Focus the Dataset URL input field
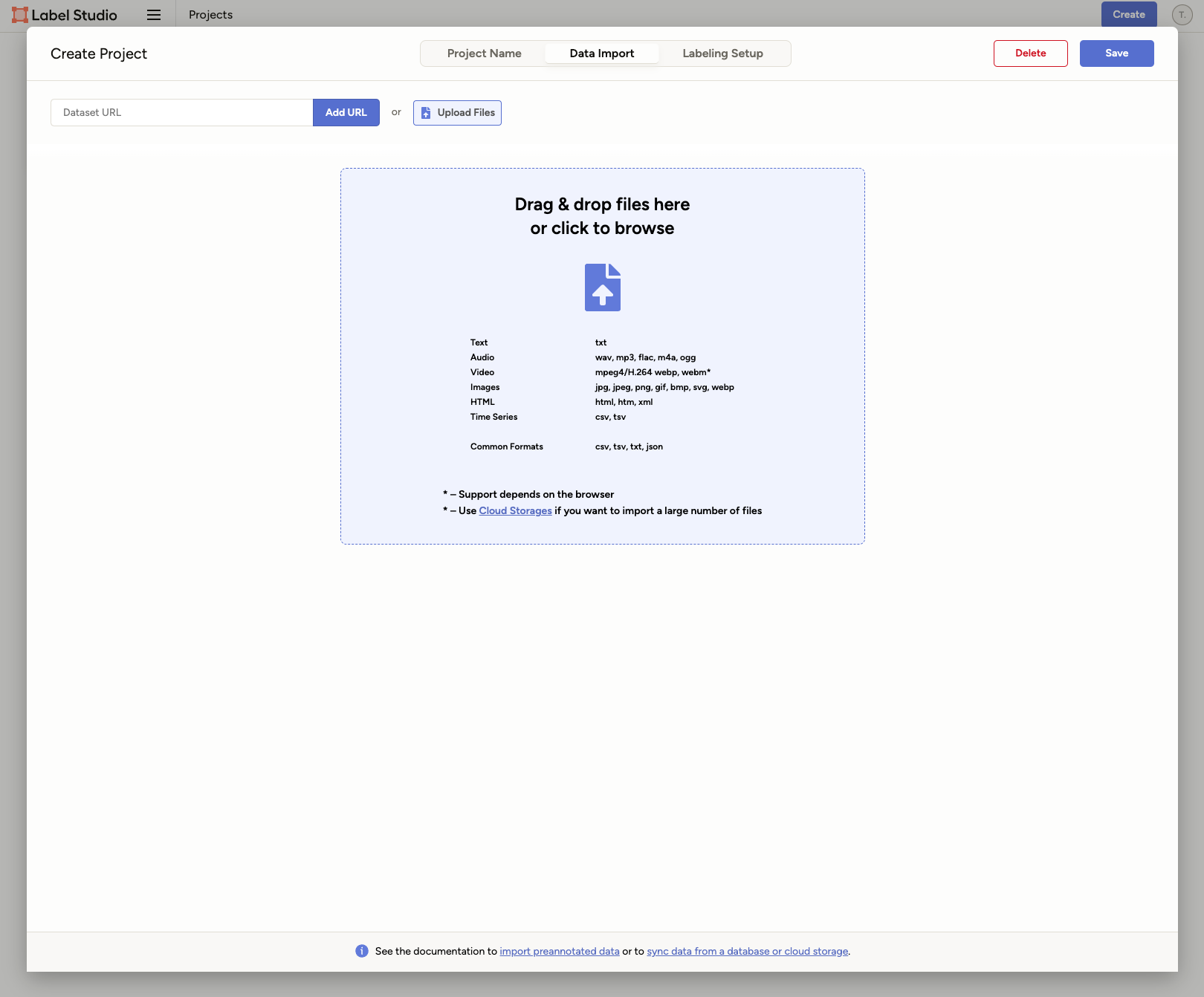Screen dimensions: 1204x997 pyautogui.click(x=182, y=112)
